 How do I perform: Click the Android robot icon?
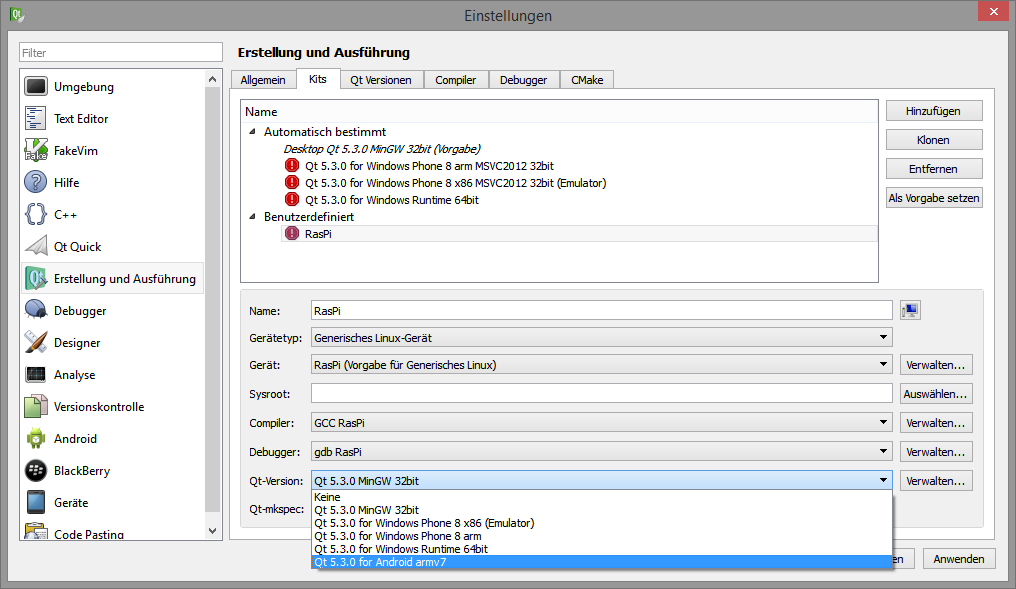click(36, 438)
